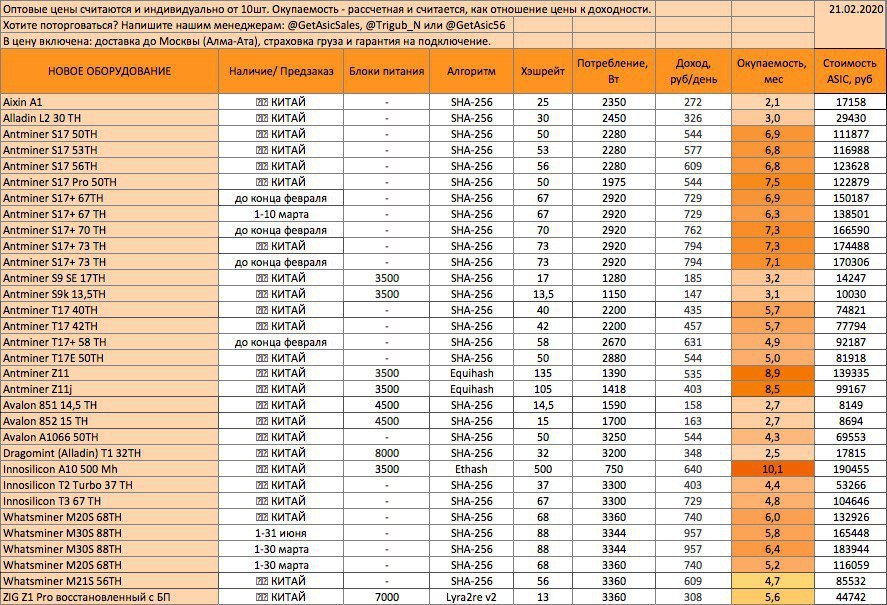This screenshot has width=887, height=605.
Task: Click the 'Antminer S17 Pro 50TH' cell
Action: click(109, 182)
